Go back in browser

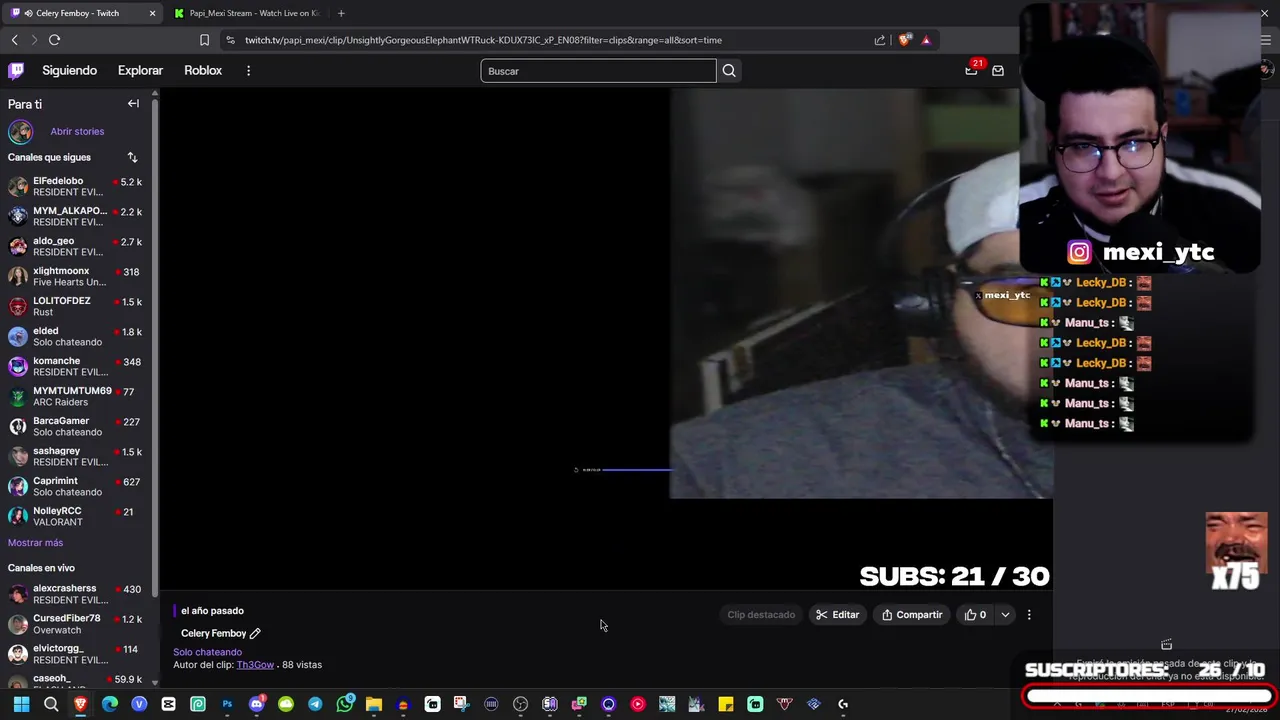pyautogui.click(x=14, y=40)
